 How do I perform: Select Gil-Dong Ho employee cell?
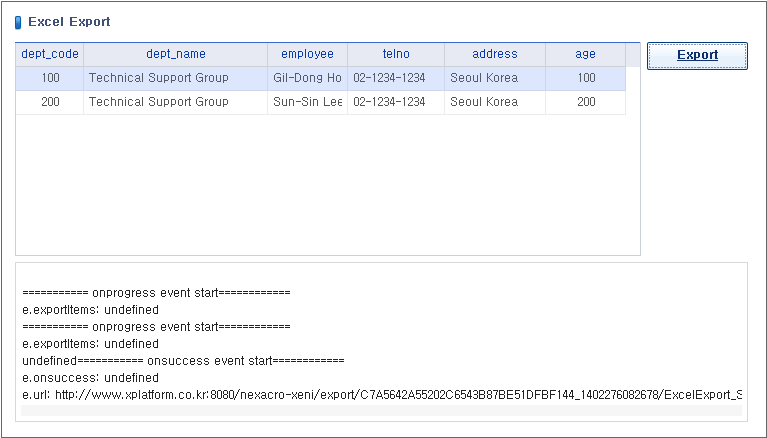(307, 78)
